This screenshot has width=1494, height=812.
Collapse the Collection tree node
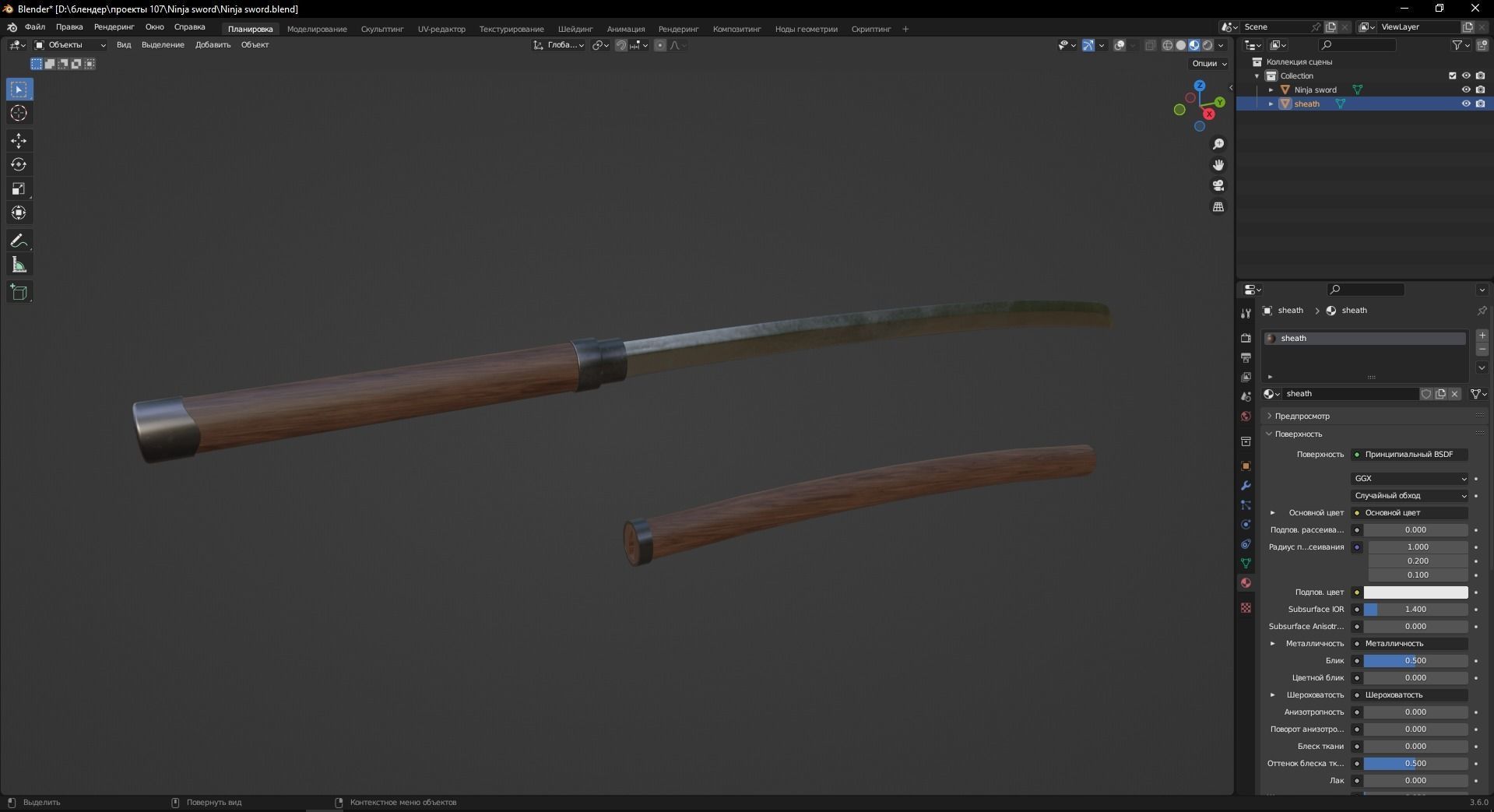(1257, 76)
